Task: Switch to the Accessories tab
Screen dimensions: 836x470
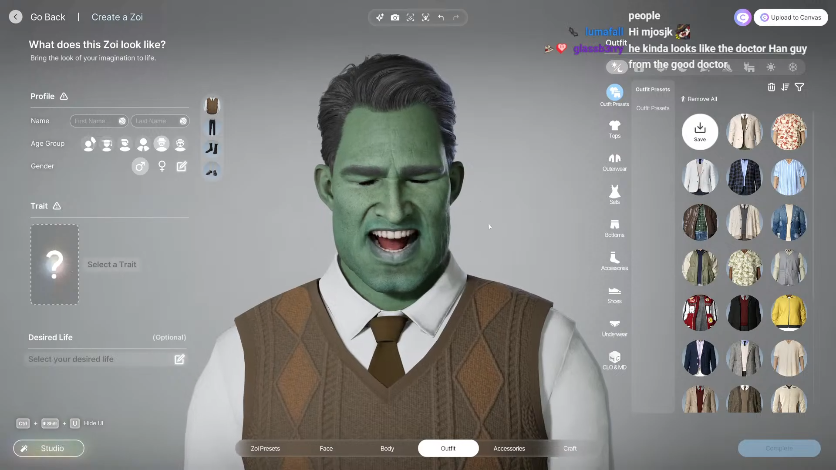Action: 509,448
